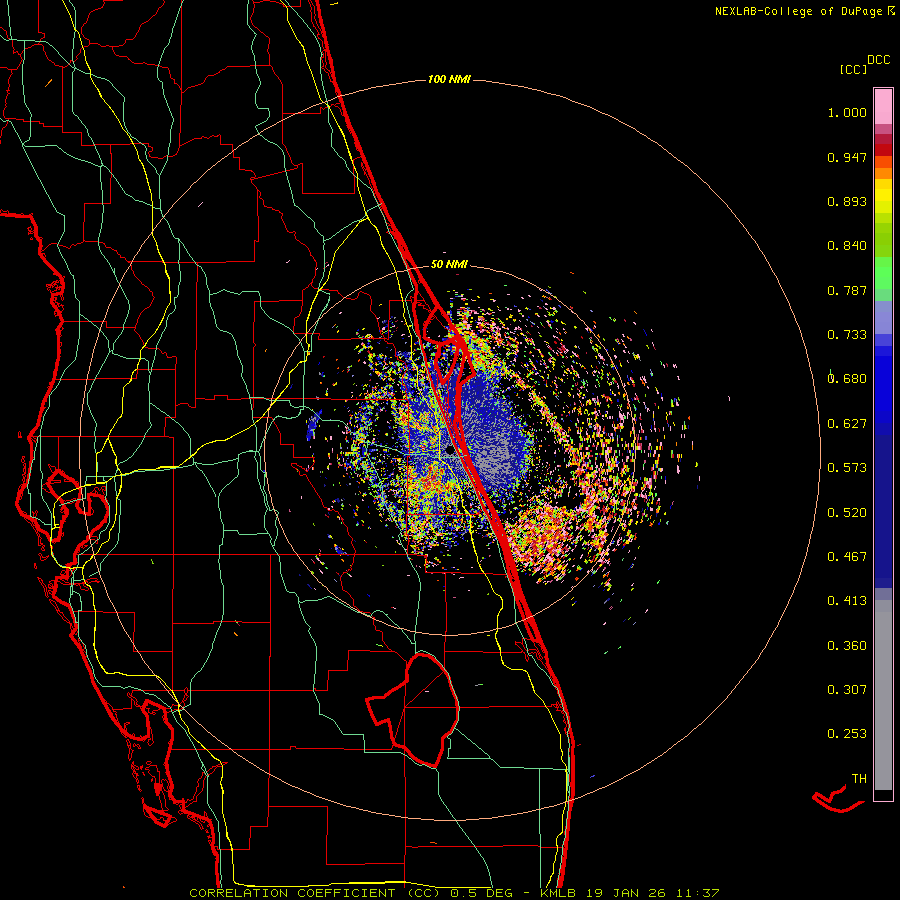900x900 pixels.
Task: Select the 0.627 legend value
Action: coord(847,424)
